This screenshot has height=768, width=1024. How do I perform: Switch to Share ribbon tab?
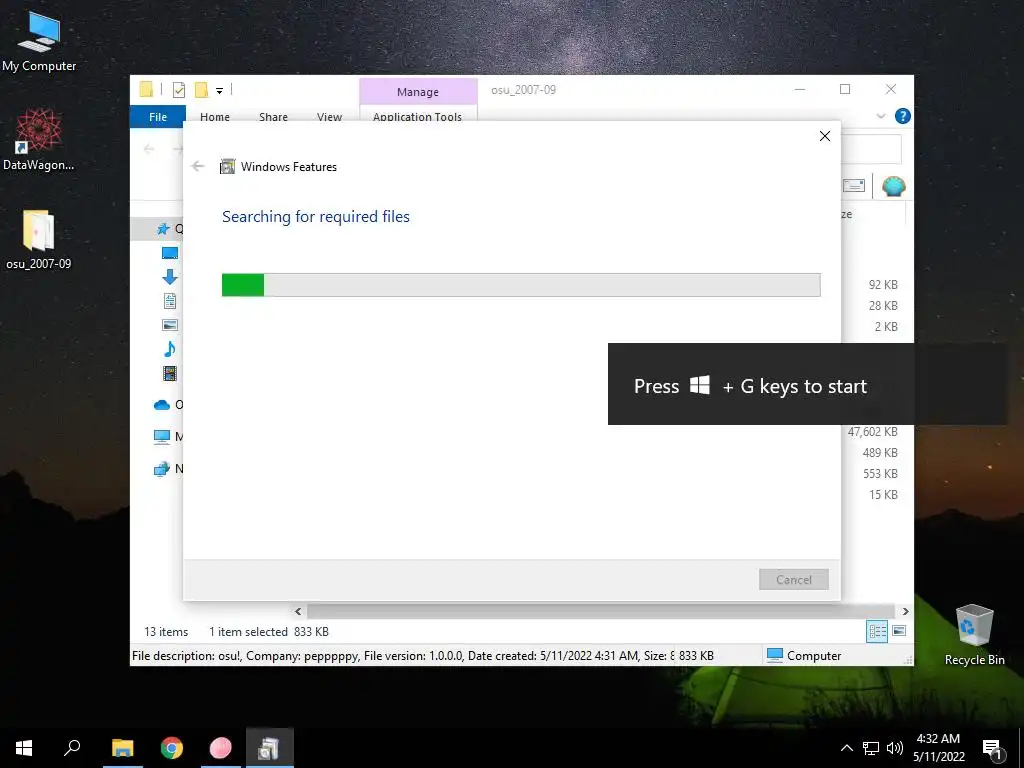click(273, 117)
